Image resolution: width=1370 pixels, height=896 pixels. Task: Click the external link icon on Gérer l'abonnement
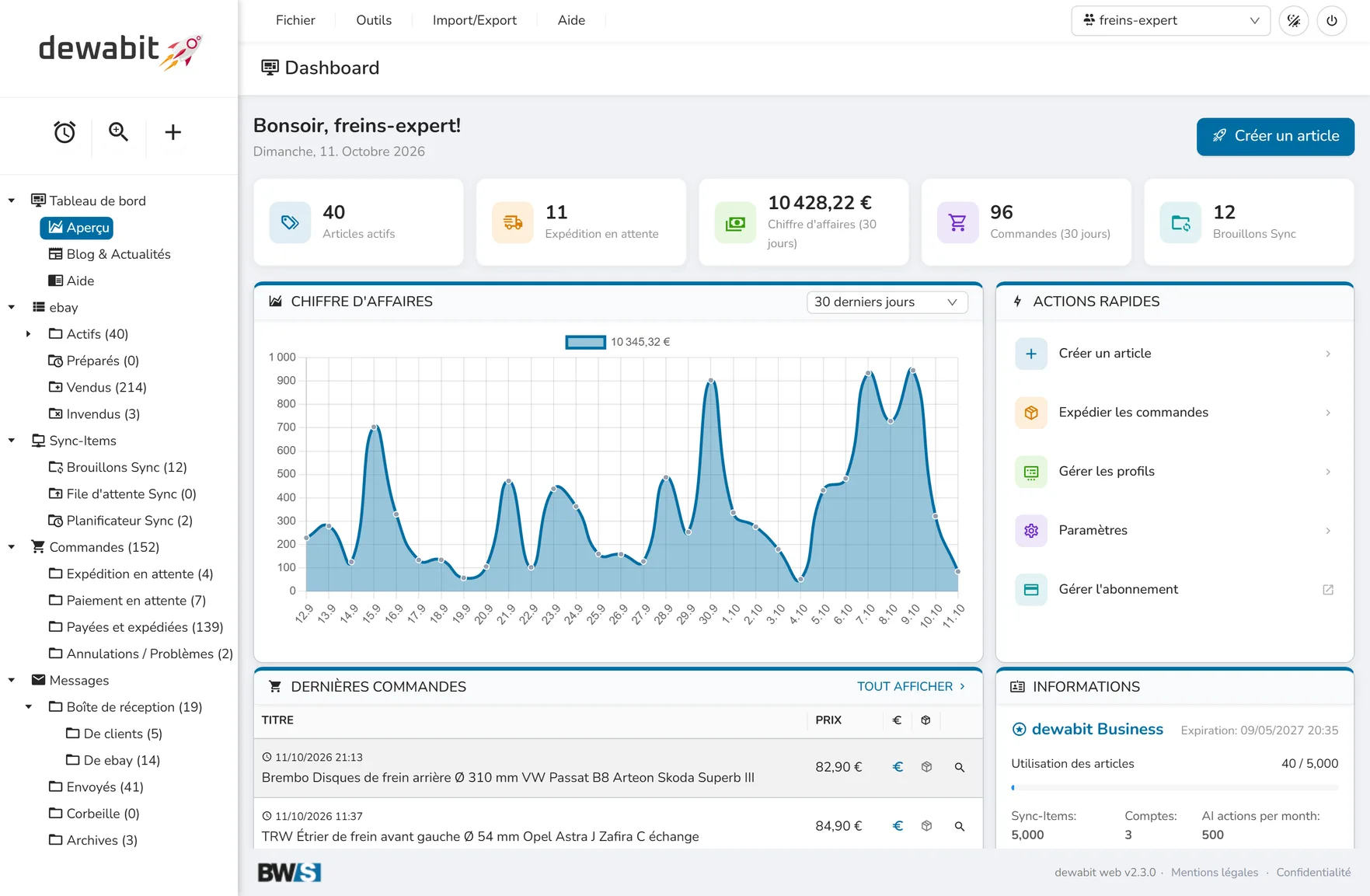pos(1328,590)
